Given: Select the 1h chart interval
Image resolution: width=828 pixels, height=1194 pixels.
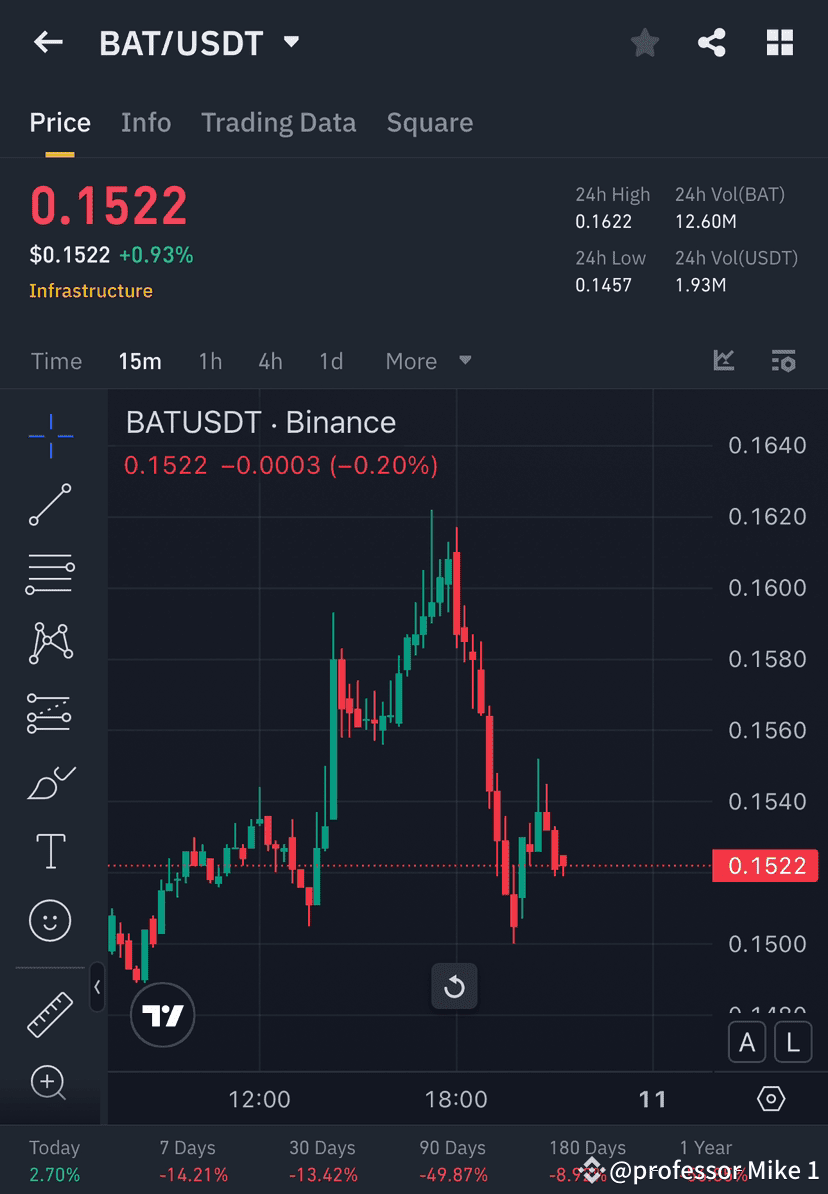Looking at the screenshot, I should click(x=210, y=361).
